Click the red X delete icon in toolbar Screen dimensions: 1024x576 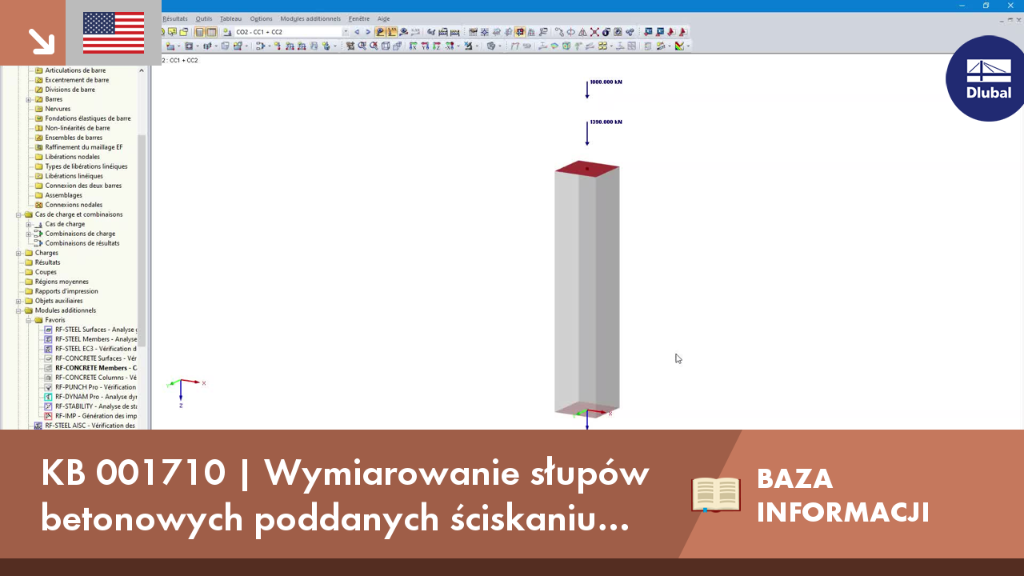pos(594,32)
